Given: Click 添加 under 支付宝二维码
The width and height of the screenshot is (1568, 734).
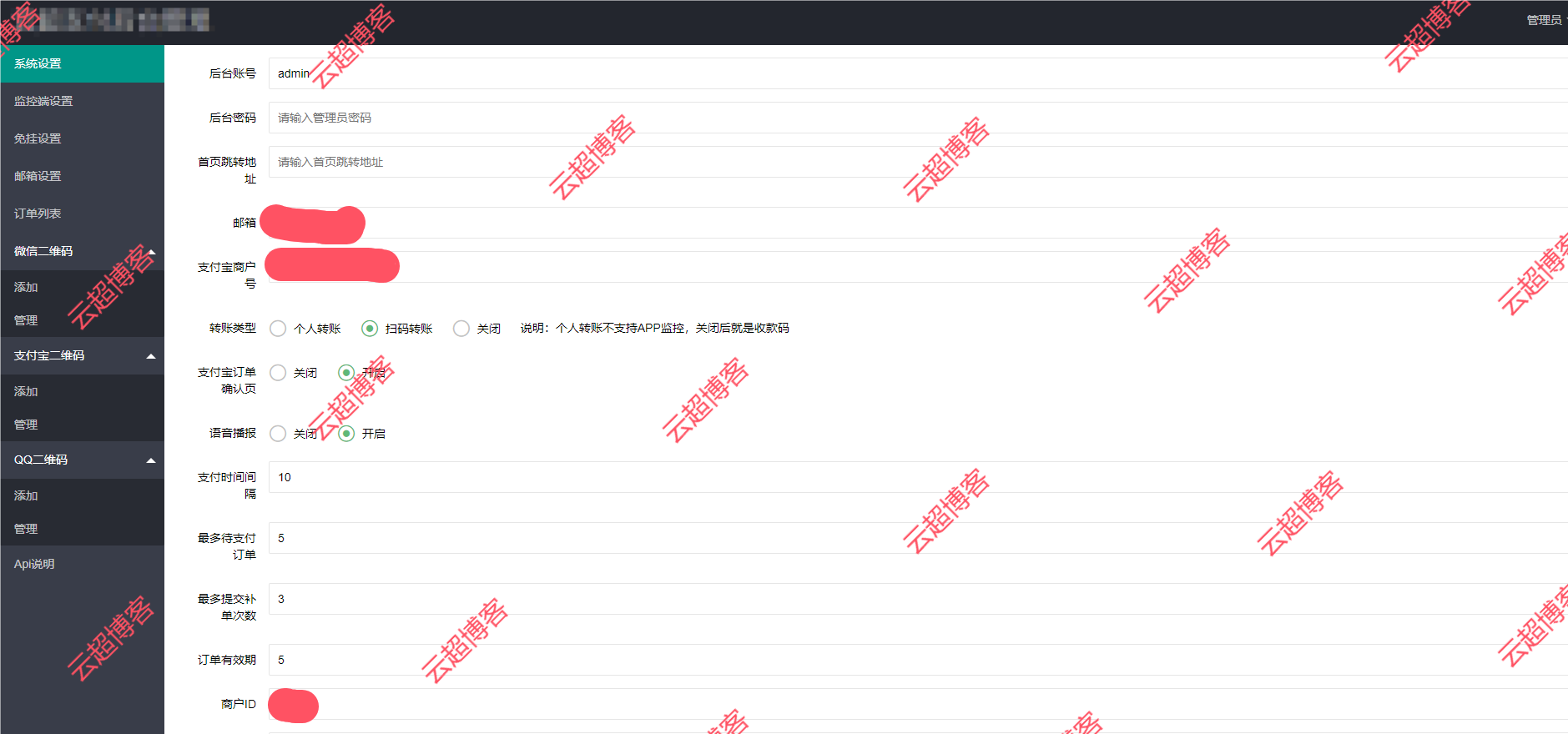Looking at the screenshot, I should 82,391.
